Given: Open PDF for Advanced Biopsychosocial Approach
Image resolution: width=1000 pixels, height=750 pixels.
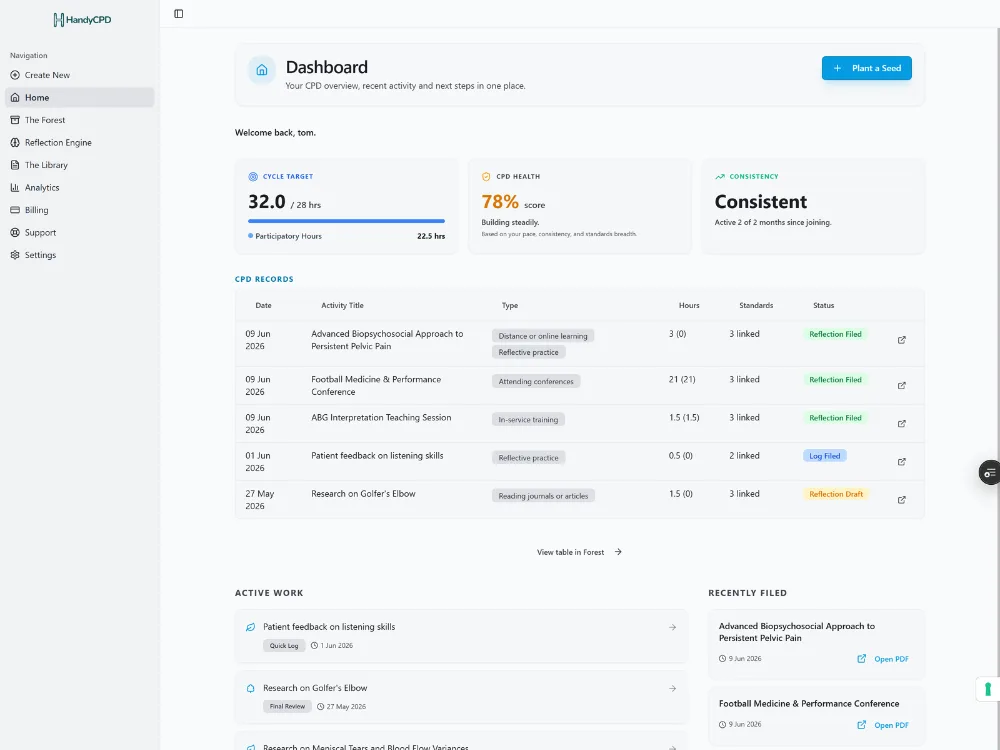Looking at the screenshot, I should 883,659.
